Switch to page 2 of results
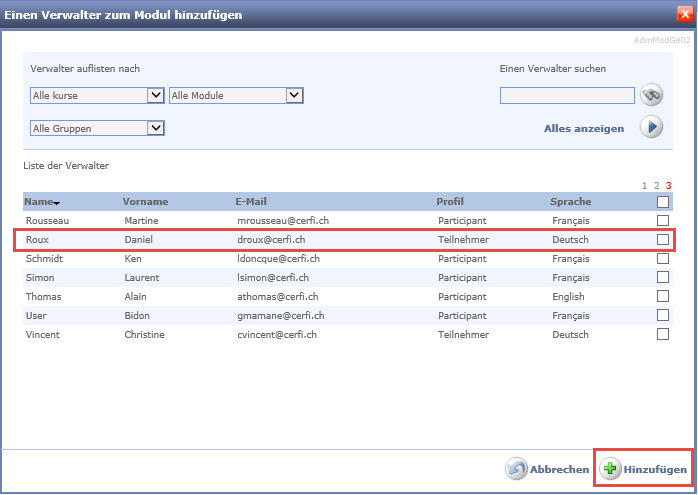The image size is (698, 495). (656, 186)
